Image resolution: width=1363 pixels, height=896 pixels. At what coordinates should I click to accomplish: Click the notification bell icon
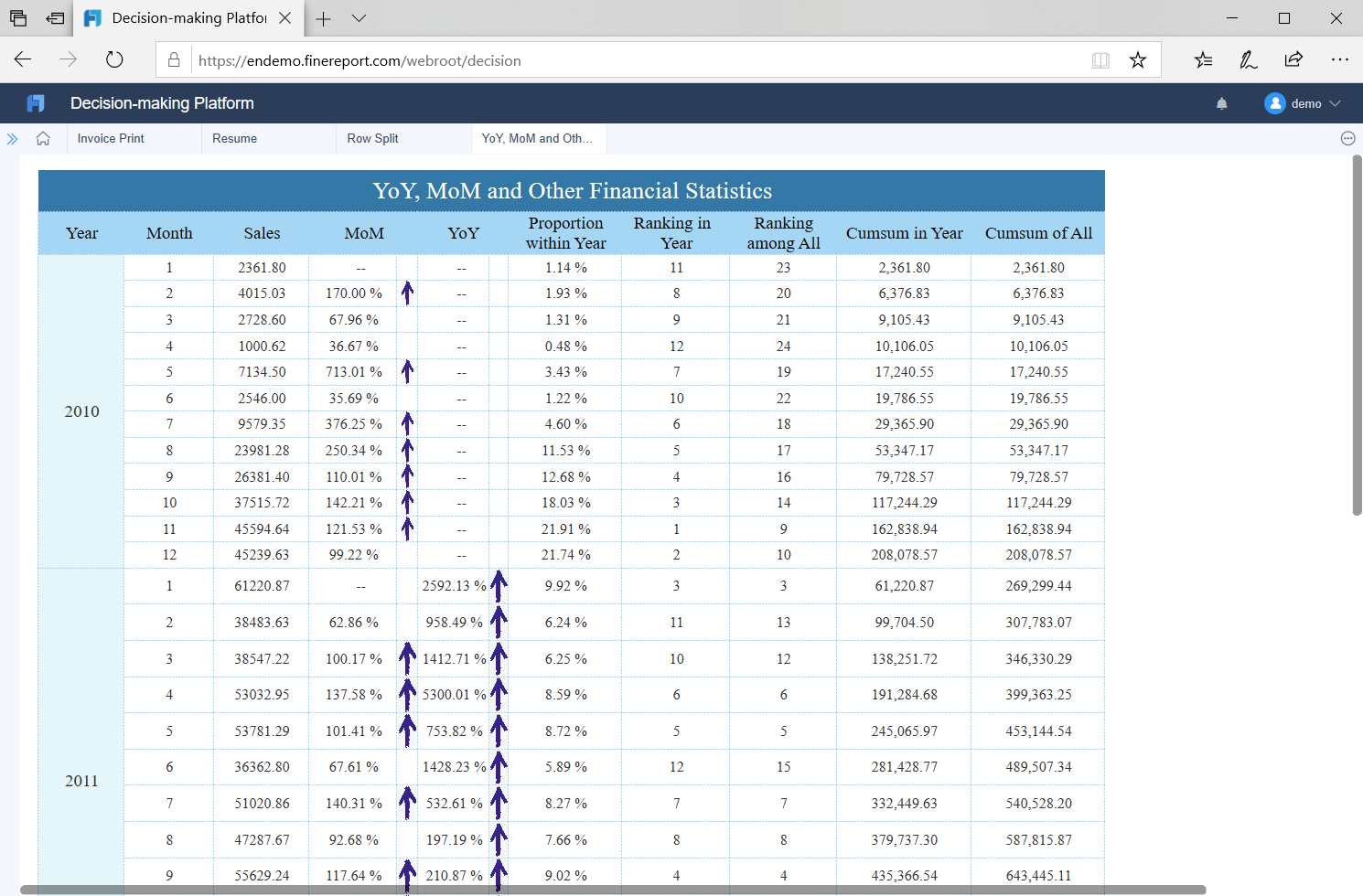click(1222, 103)
